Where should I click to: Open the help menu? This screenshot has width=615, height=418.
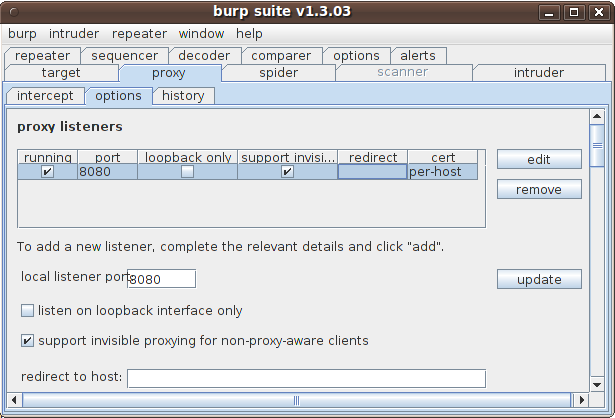[x=249, y=34]
